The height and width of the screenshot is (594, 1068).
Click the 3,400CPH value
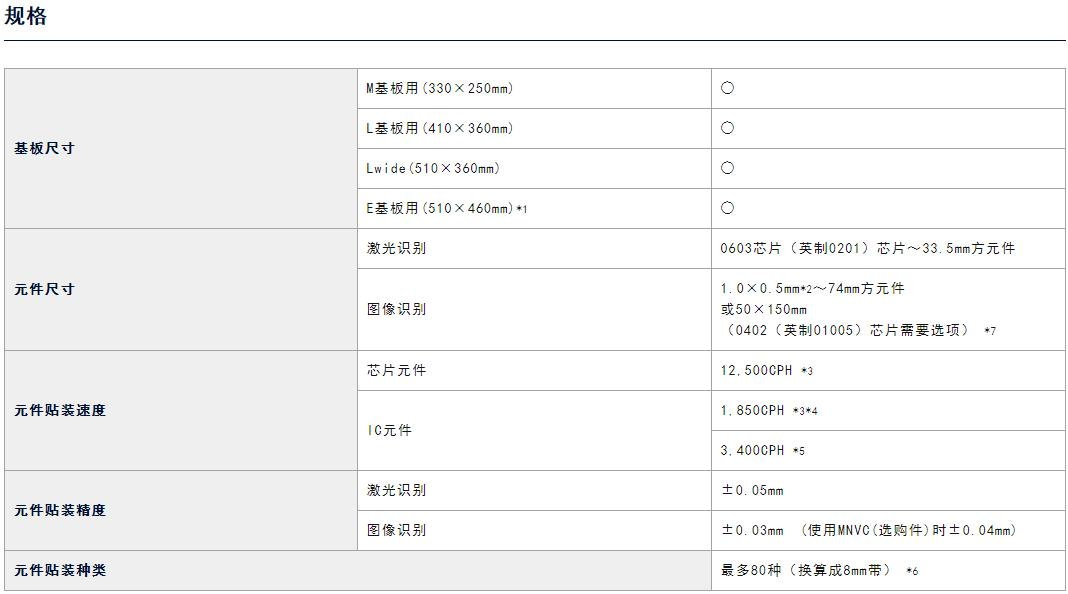(x=752, y=450)
